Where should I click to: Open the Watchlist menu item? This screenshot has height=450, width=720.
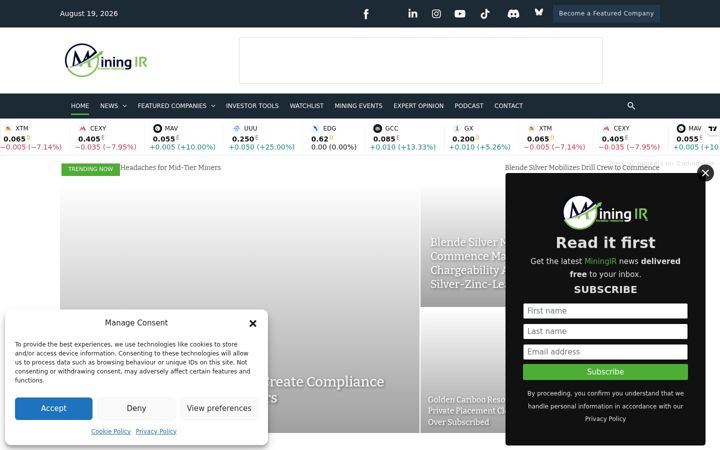point(306,106)
